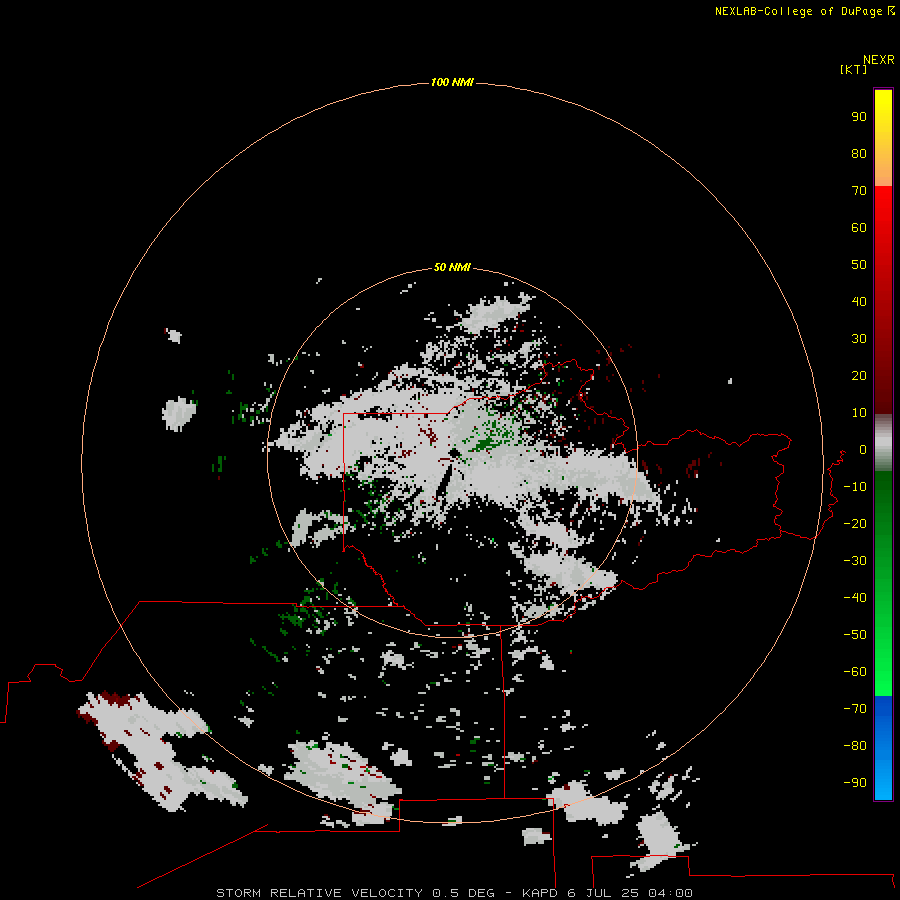Click the [KT] units label
The image size is (900, 900).
point(854,69)
